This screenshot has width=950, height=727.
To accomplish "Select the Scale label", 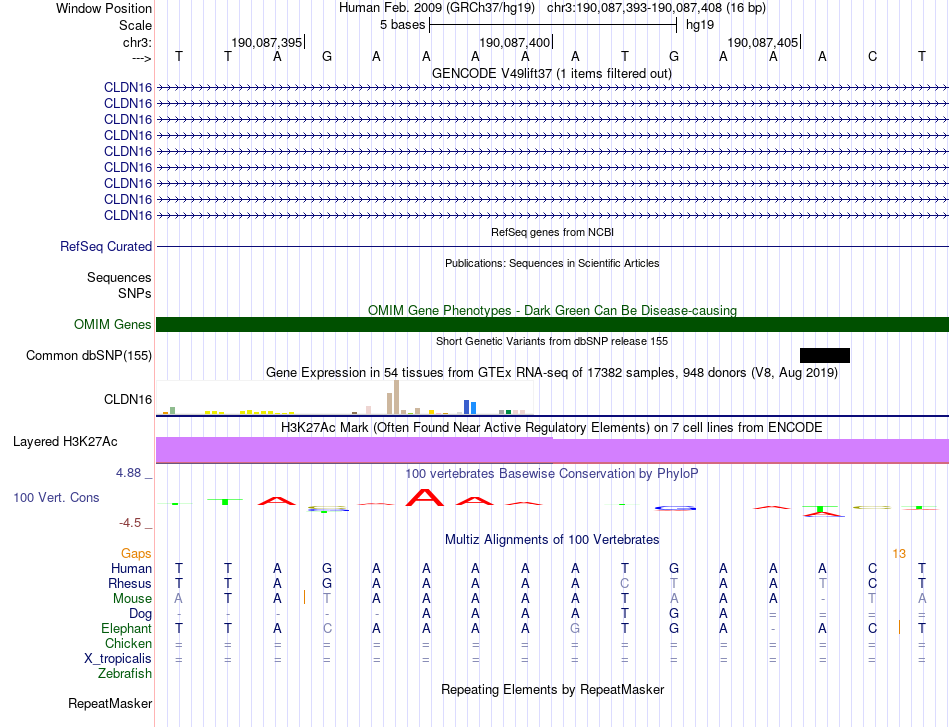I will pos(135,25).
